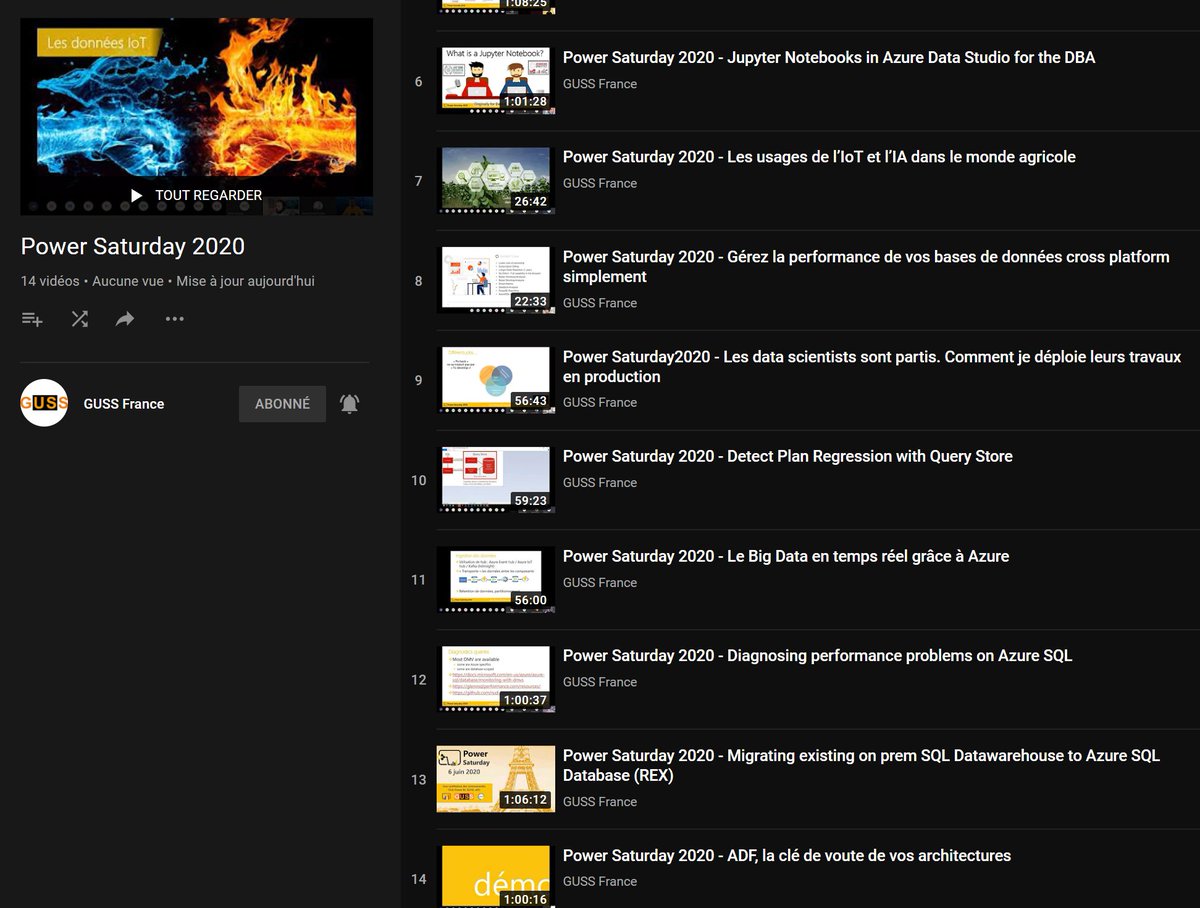Viewport: 1200px width, 908px height.
Task: Open Detect Plan Regression with Query Store title
Action: point(788,456)
